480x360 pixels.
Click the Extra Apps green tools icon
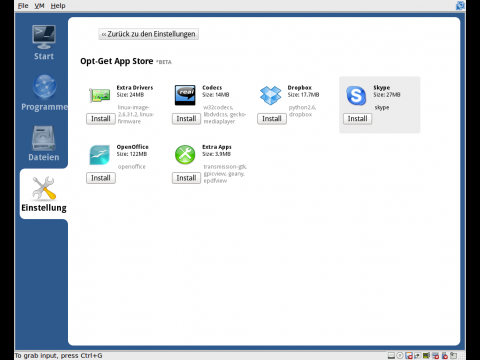pyautogui.click(x=185, y=155)
